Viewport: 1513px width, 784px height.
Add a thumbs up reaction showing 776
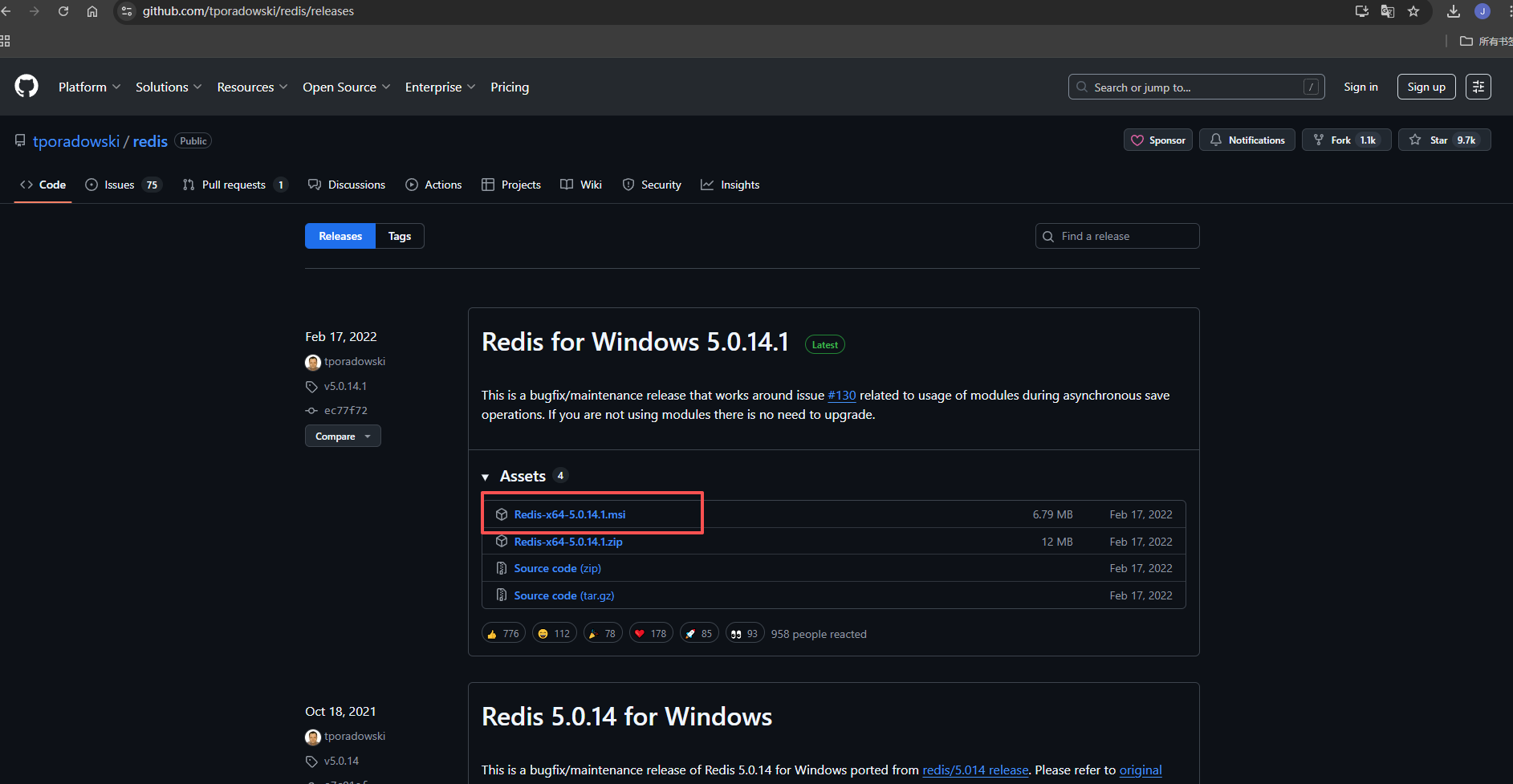503,634
